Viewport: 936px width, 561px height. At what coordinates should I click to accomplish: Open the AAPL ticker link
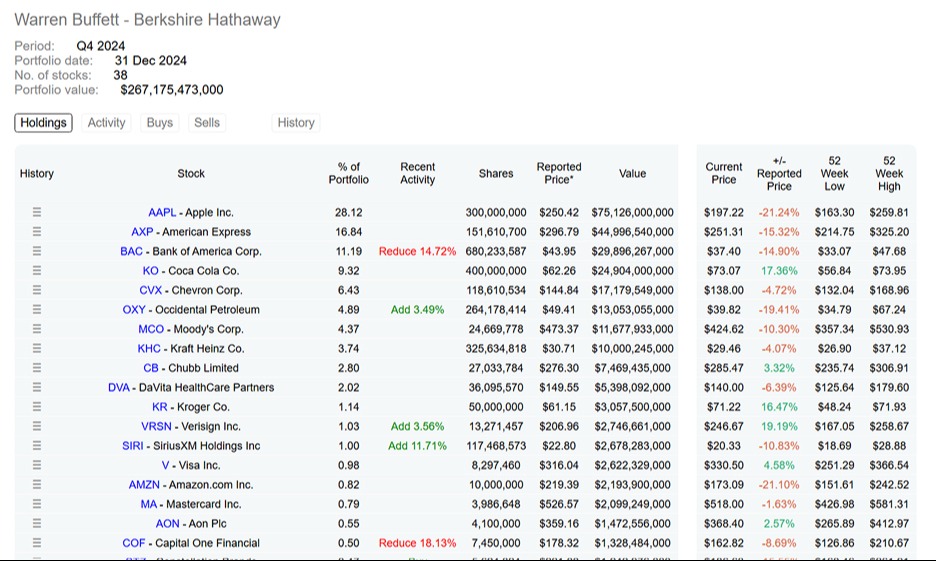[x=162, y=212]
